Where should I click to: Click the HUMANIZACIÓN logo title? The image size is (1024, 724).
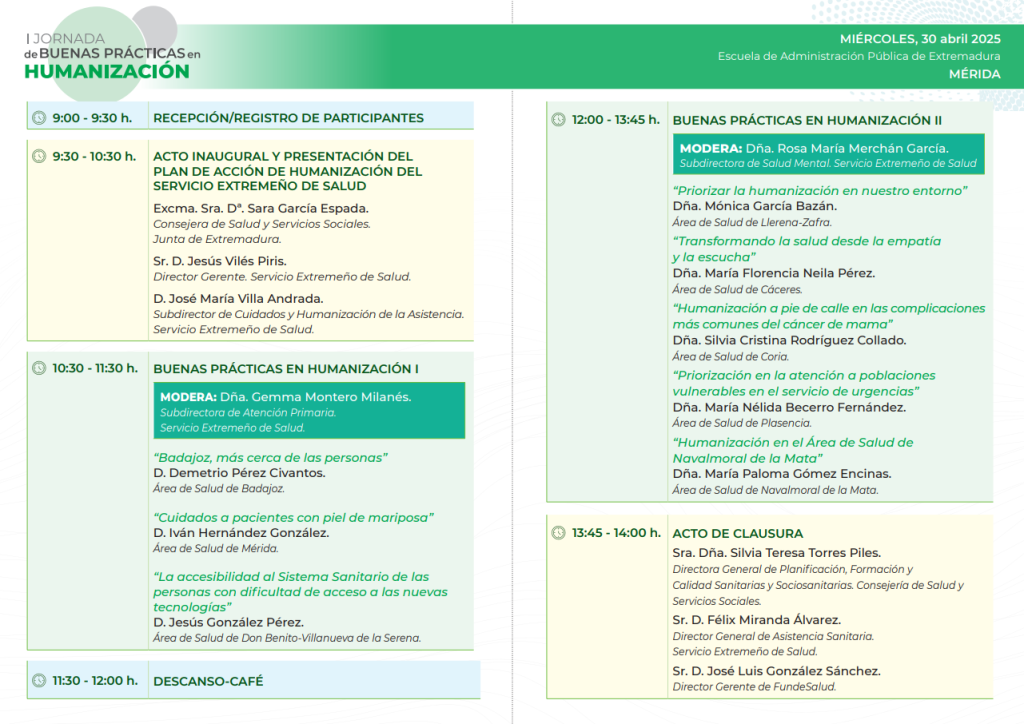(x=107, y=71)
